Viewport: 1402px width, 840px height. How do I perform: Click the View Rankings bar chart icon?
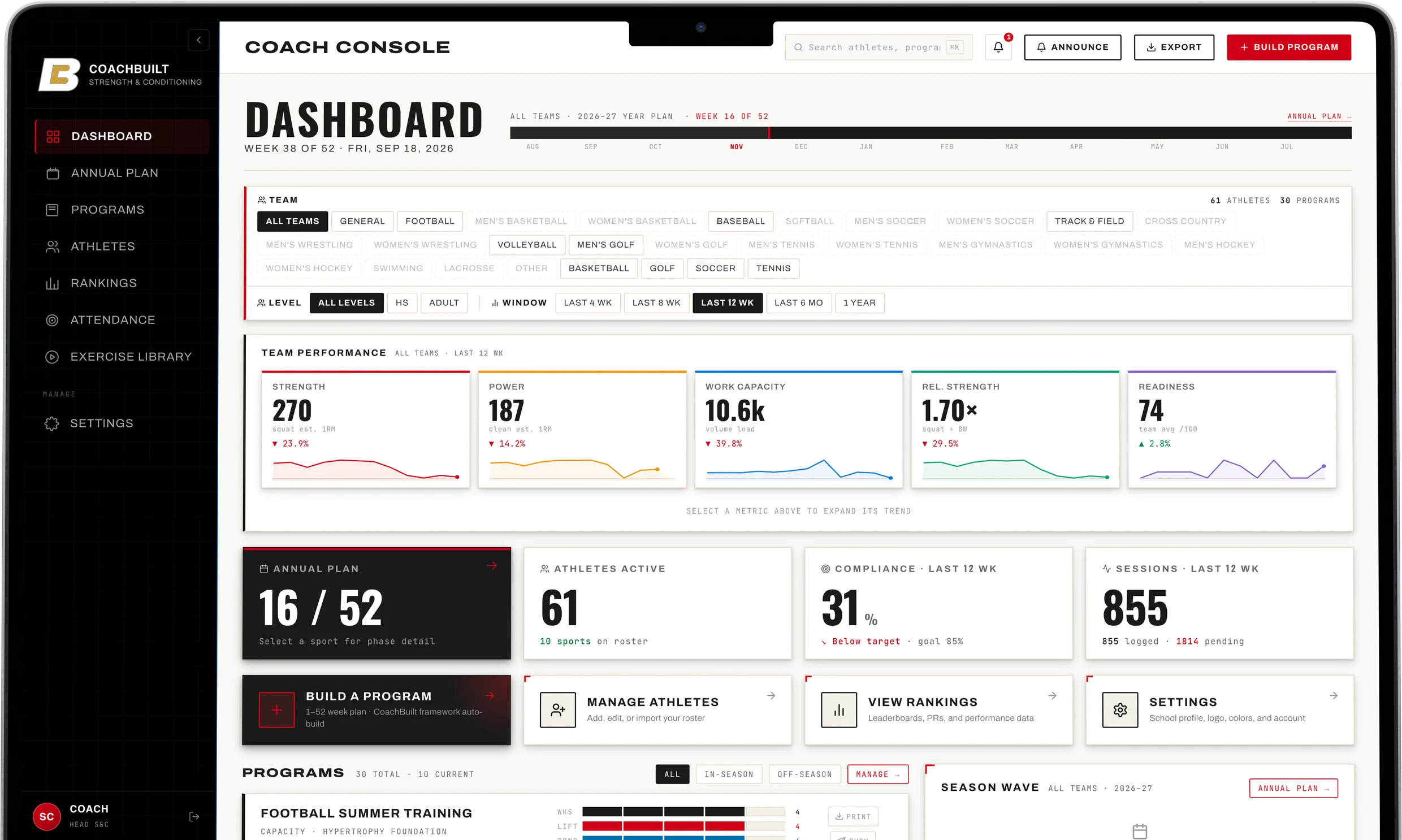point(839,710)
